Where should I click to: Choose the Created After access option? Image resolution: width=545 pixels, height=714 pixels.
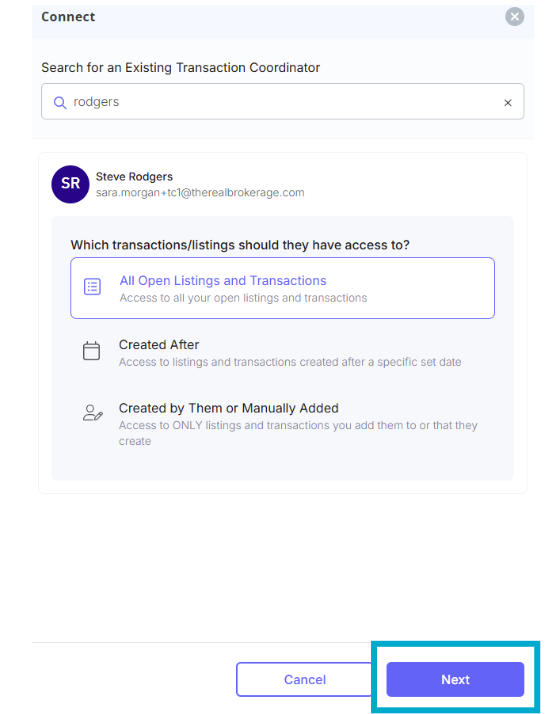pos(282,353)
